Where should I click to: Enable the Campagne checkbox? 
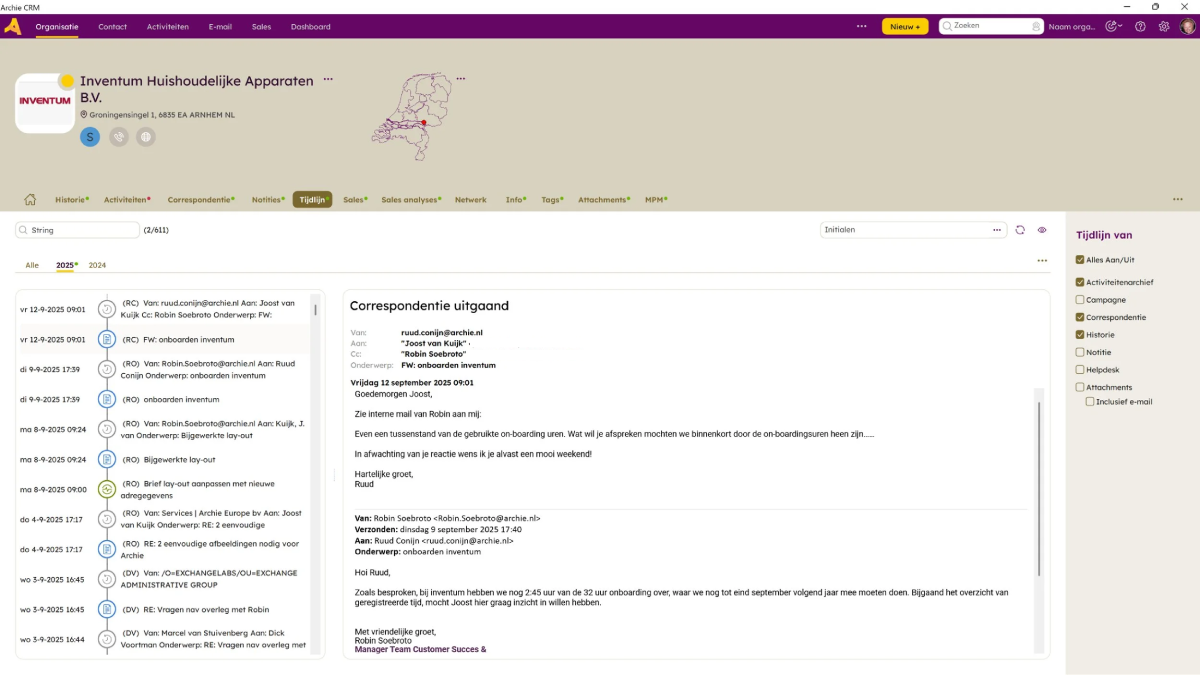point(1080,300)
